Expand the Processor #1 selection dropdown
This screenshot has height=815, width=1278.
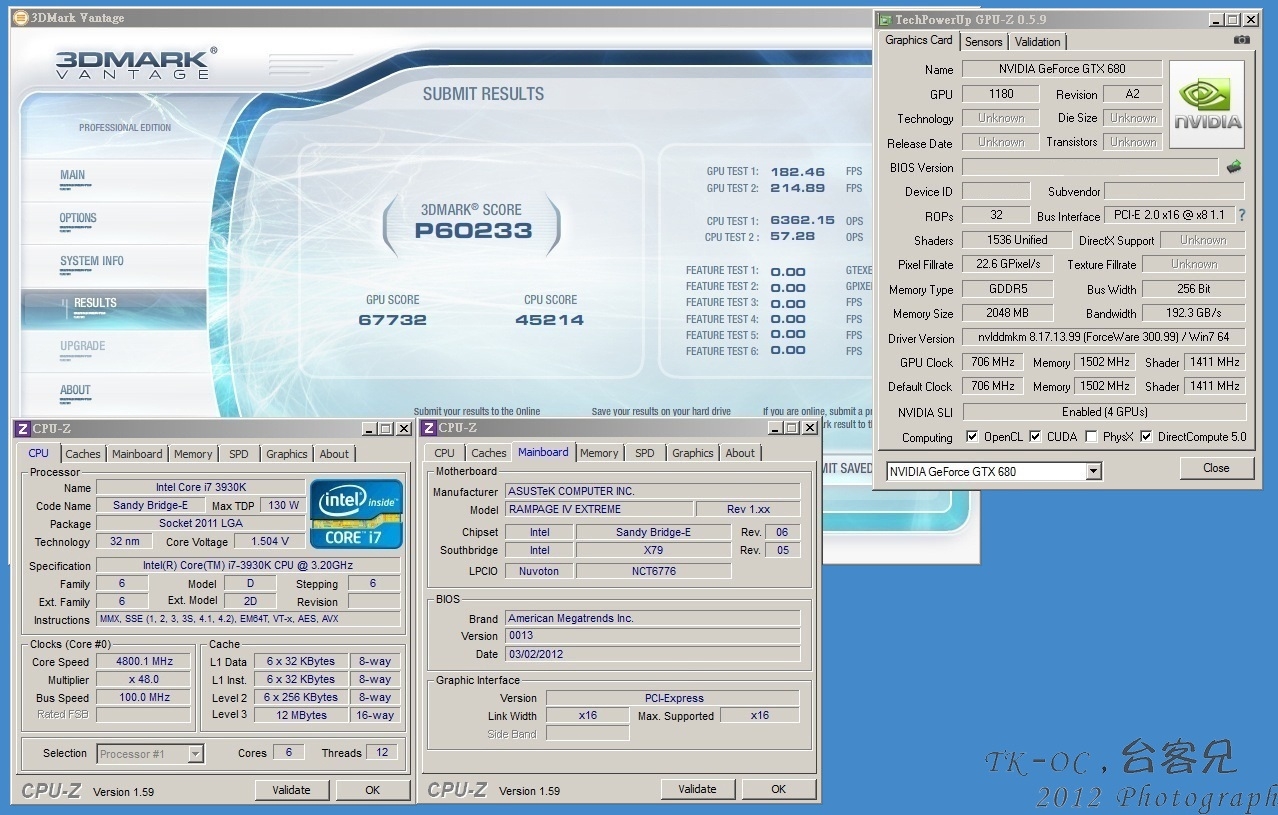pos(195,754)
